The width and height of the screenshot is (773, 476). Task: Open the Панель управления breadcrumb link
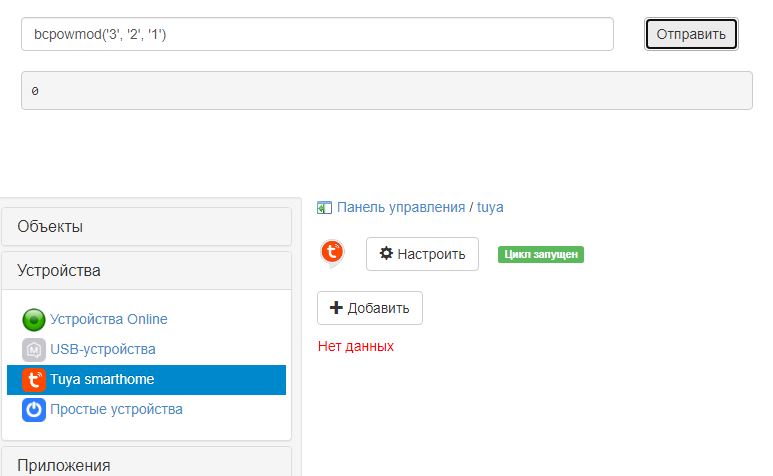(x=400, y=208)
